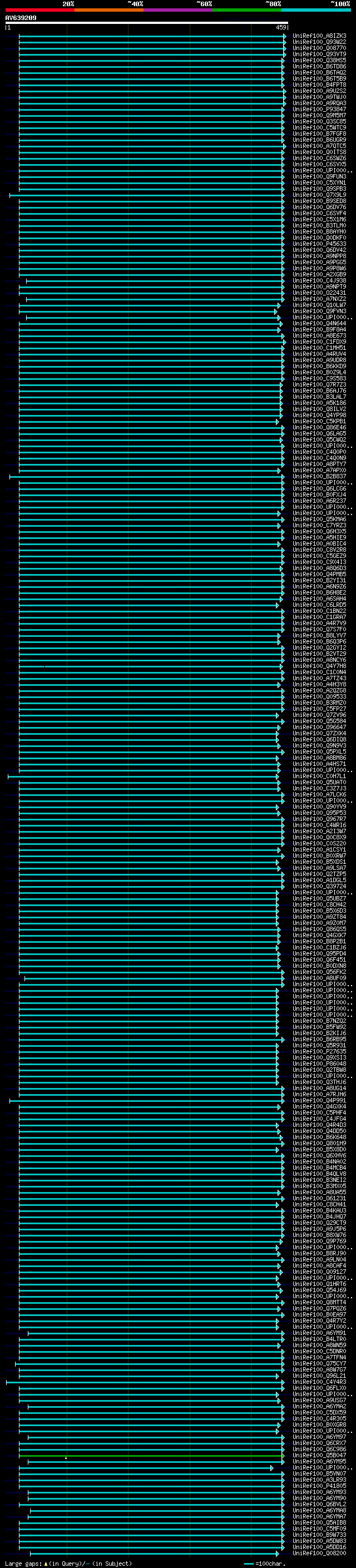Screen dimensions: 356x1568
Task: Click label UniRef100_A8UF09
Action: (319, 978)
